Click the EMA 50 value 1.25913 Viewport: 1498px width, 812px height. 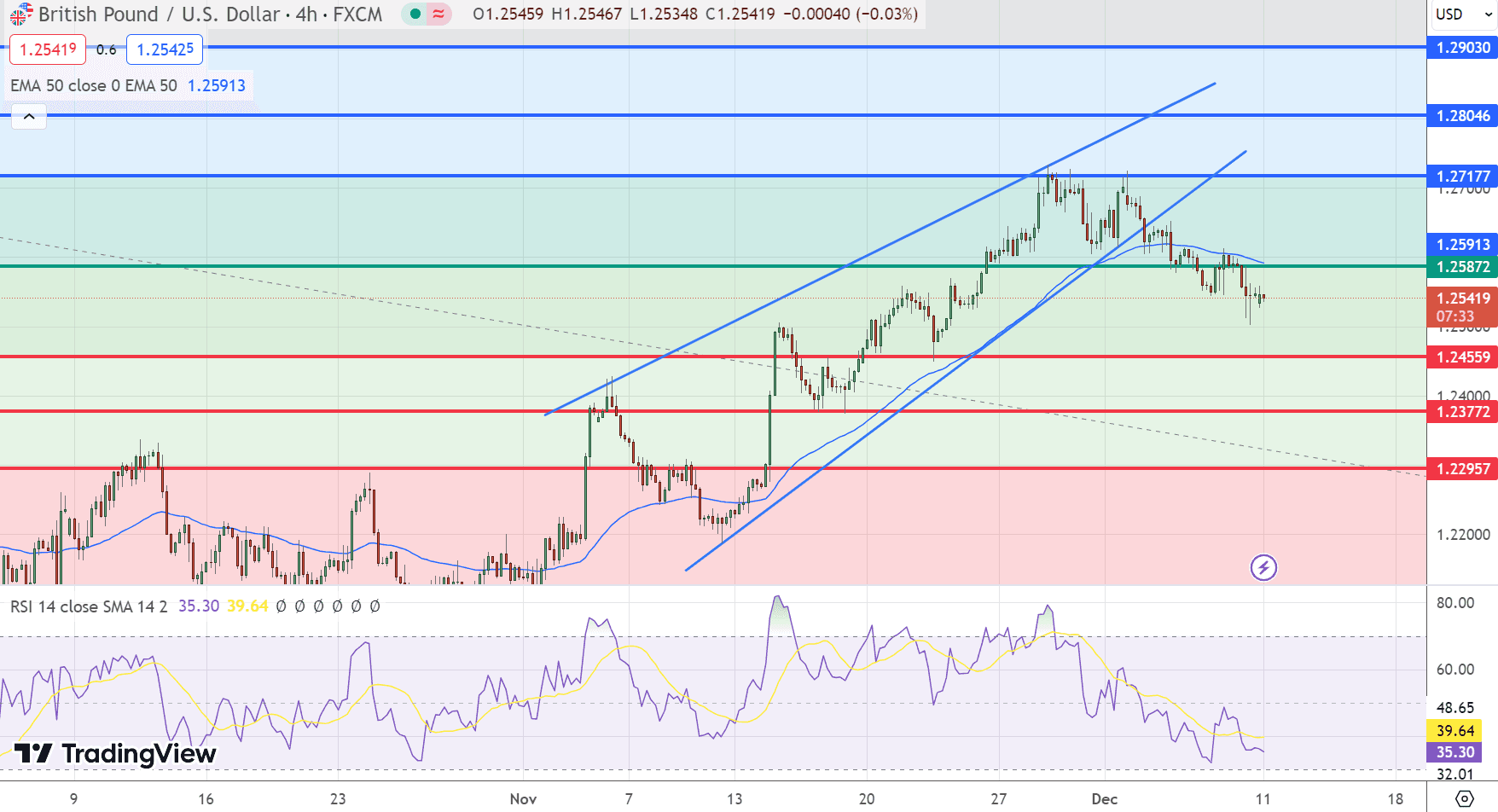click(217, 85)
